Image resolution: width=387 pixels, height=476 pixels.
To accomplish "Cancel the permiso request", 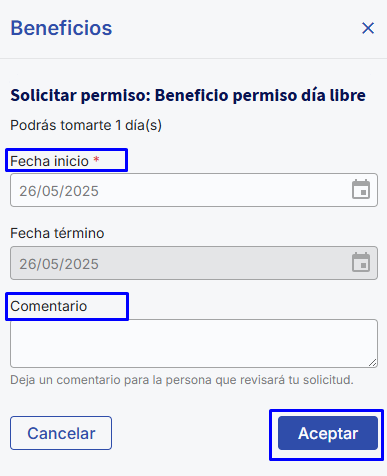I will pos(61,433).
